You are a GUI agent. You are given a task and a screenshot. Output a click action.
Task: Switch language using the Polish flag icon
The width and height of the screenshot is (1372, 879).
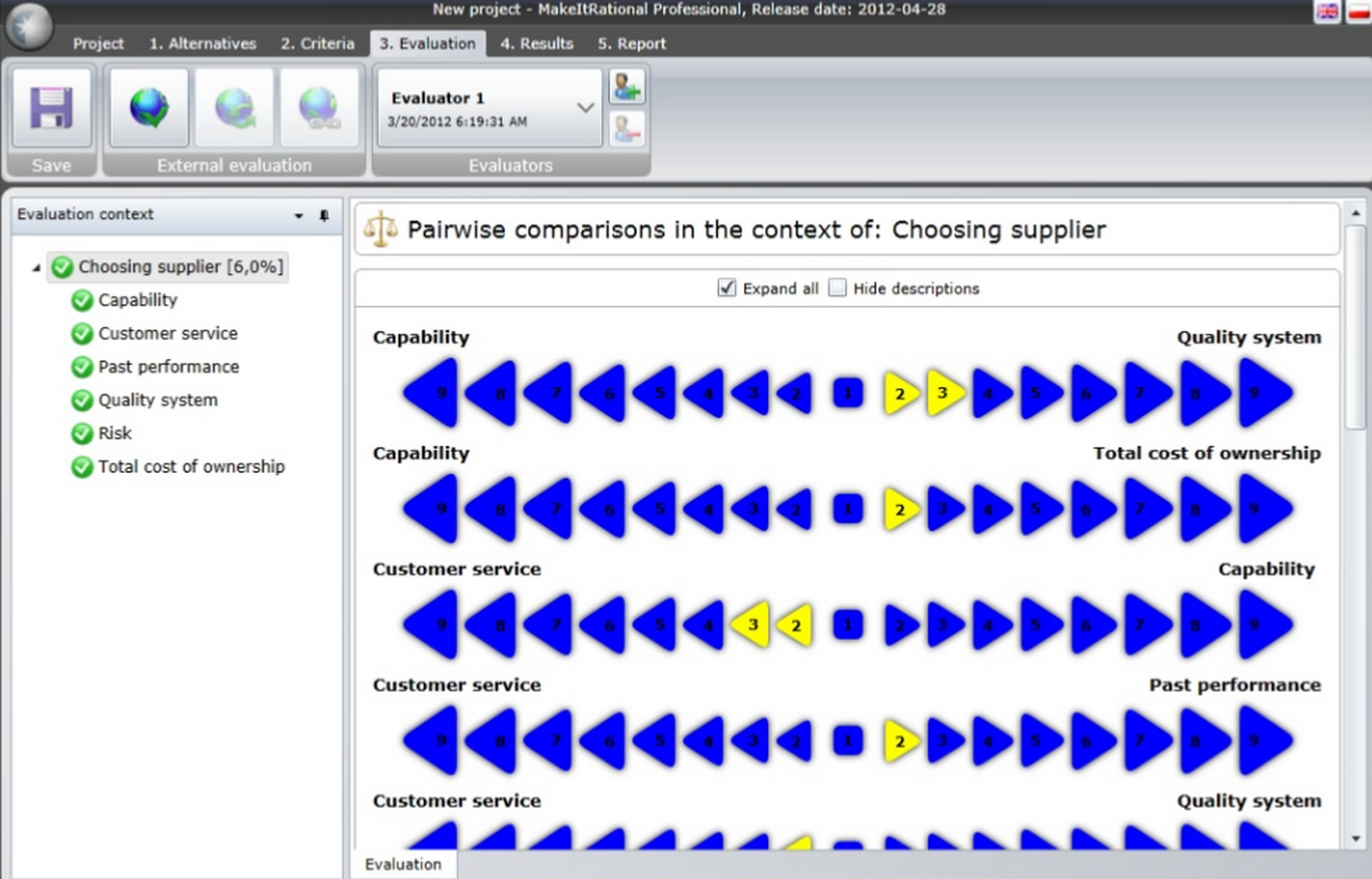tap(1358, 10)
